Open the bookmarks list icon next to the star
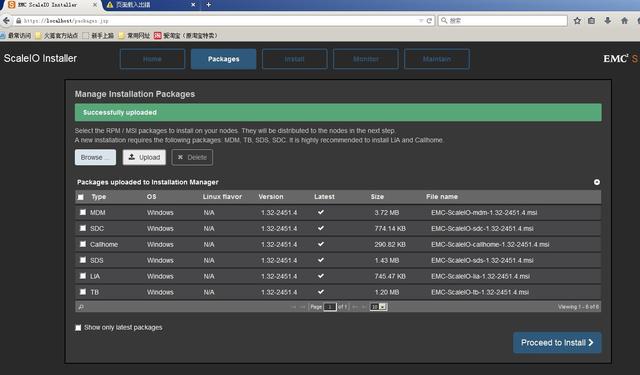Viewport: 640px width, 375px height. coord(591,20)
